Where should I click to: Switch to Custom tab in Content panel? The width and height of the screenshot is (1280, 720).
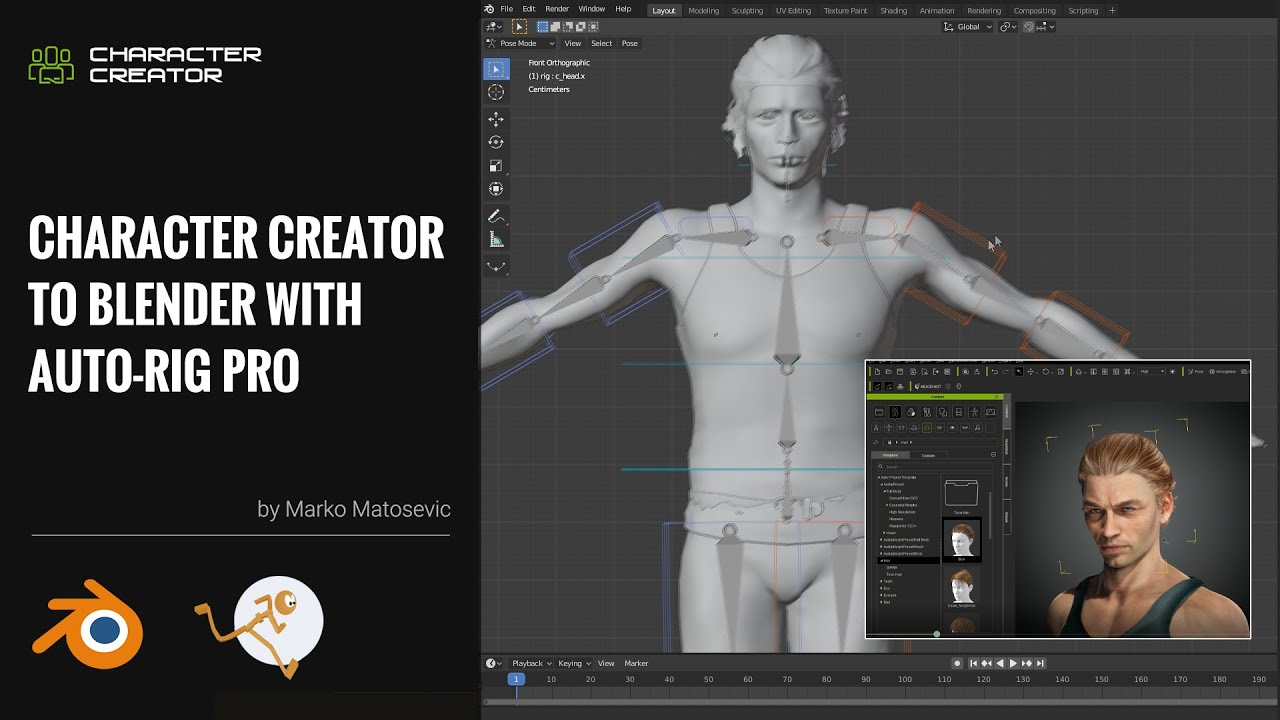pos(928,455)
